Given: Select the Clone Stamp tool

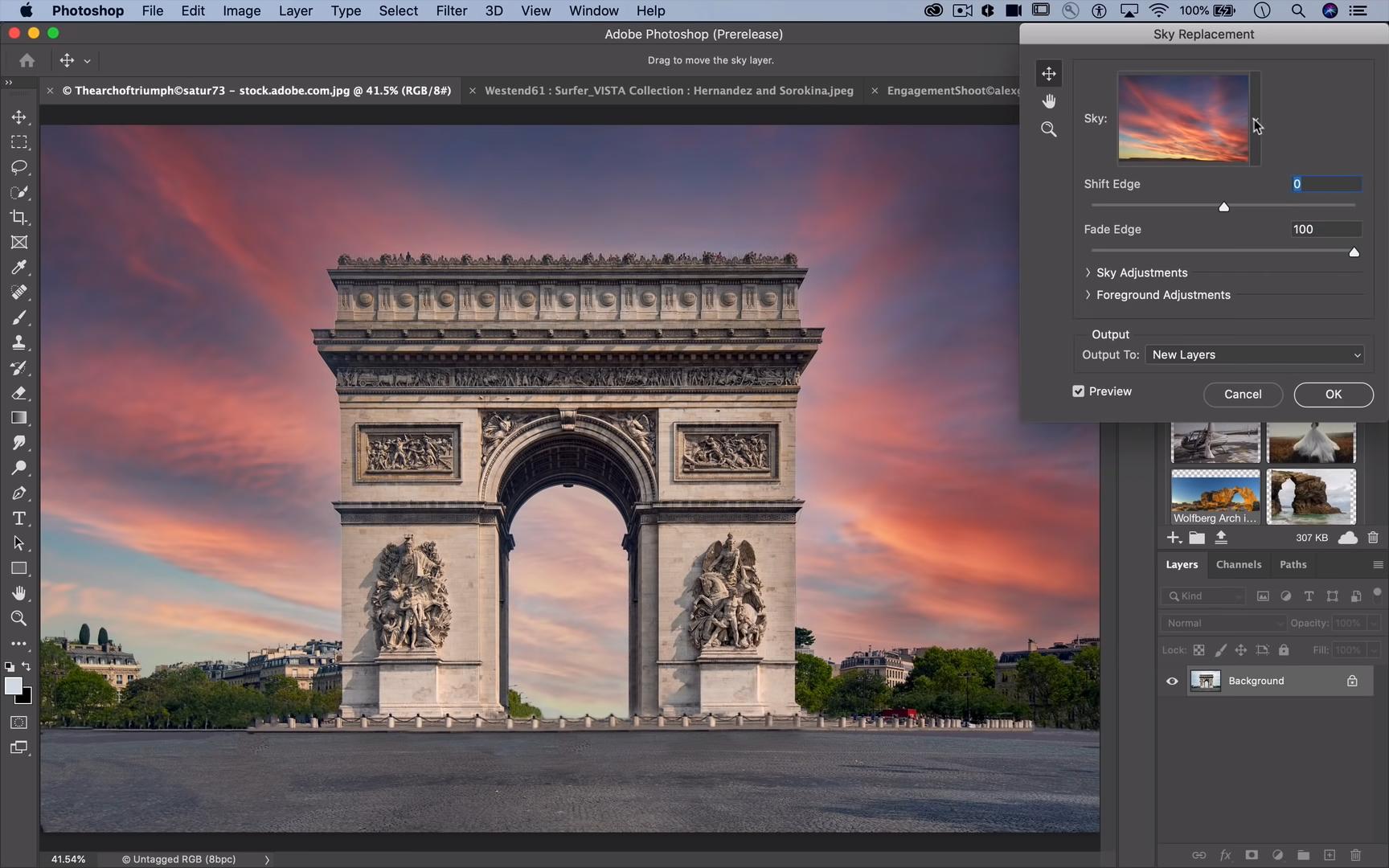Looking at the screenshot, I should 19,342.
